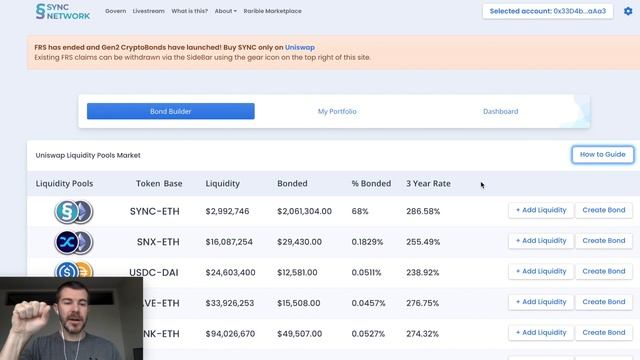This screenshot has height=360, width=640.
Task: Open the What is this? page
Action: [189, 11]
